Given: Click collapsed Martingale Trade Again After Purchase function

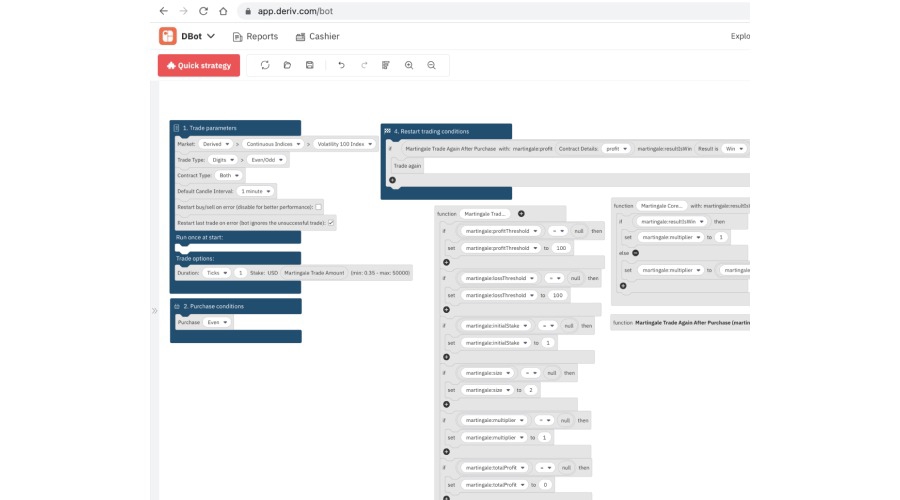Looking at the screenshot, I should 680,323.
